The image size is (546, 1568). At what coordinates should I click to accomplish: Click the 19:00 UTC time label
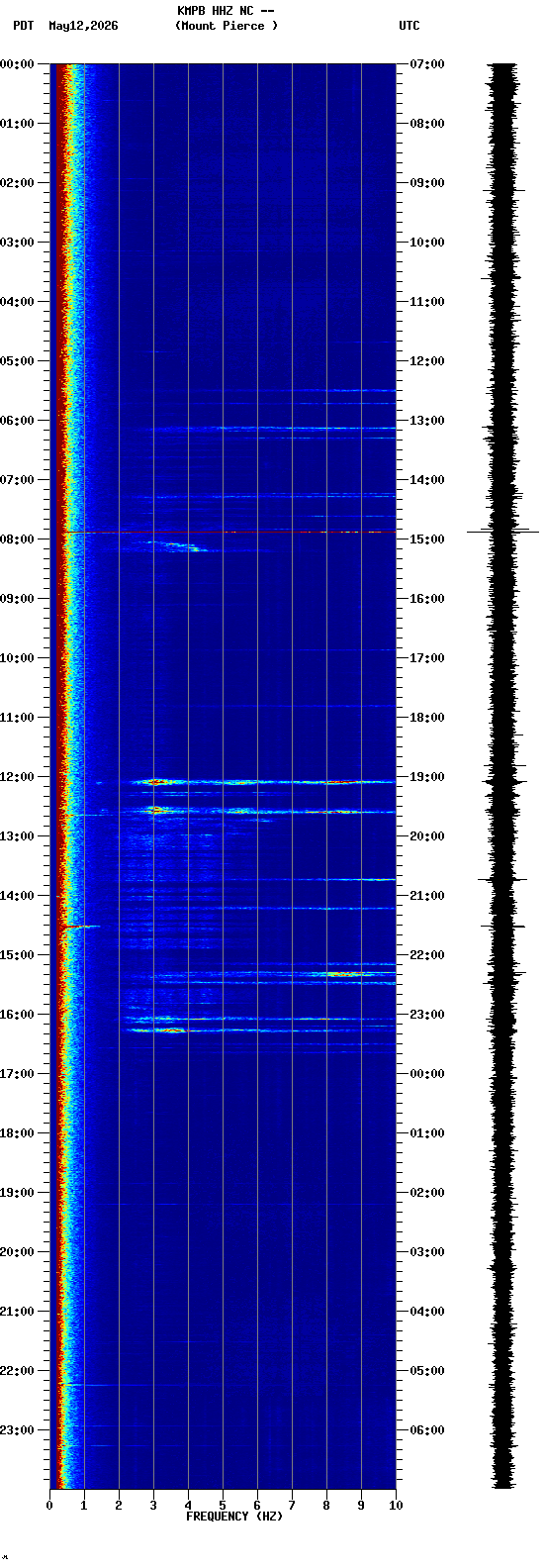pos(427,777)
